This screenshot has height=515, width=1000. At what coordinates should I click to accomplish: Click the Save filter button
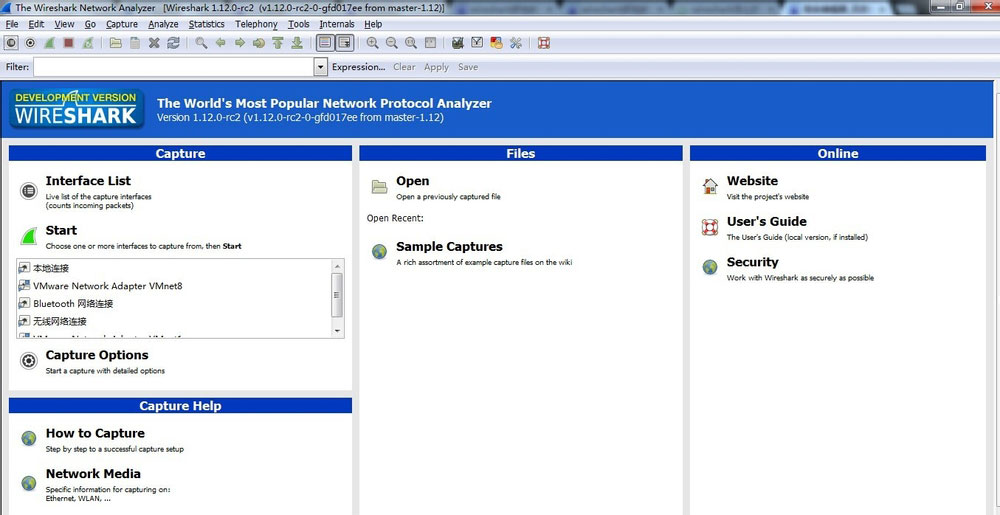tap(467, 67)
